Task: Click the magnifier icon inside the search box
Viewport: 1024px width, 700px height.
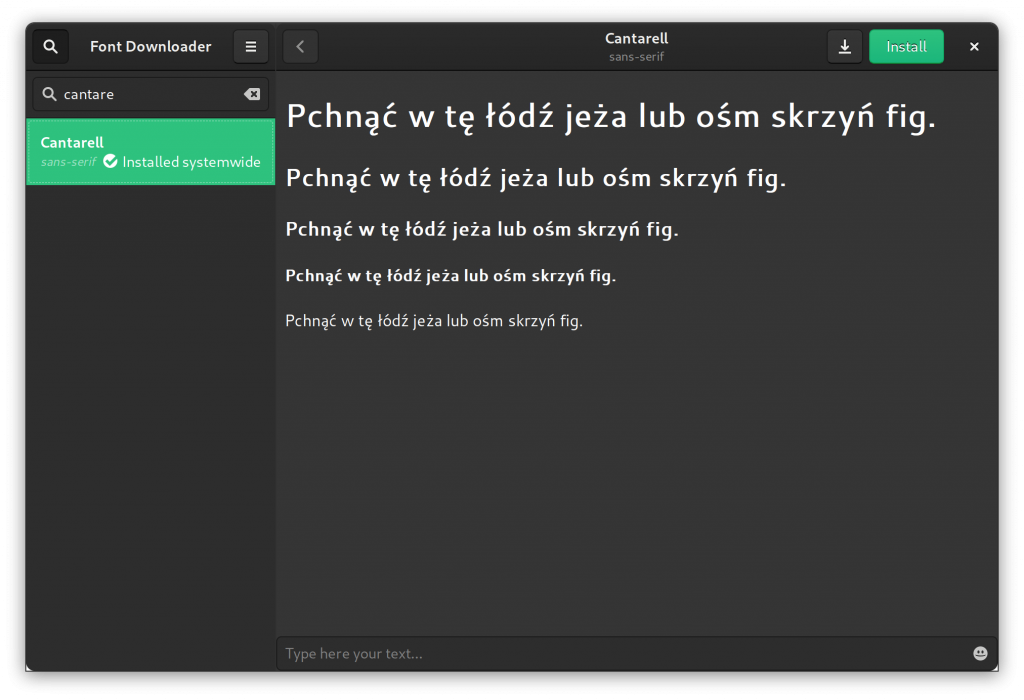Action: [48, 93]
